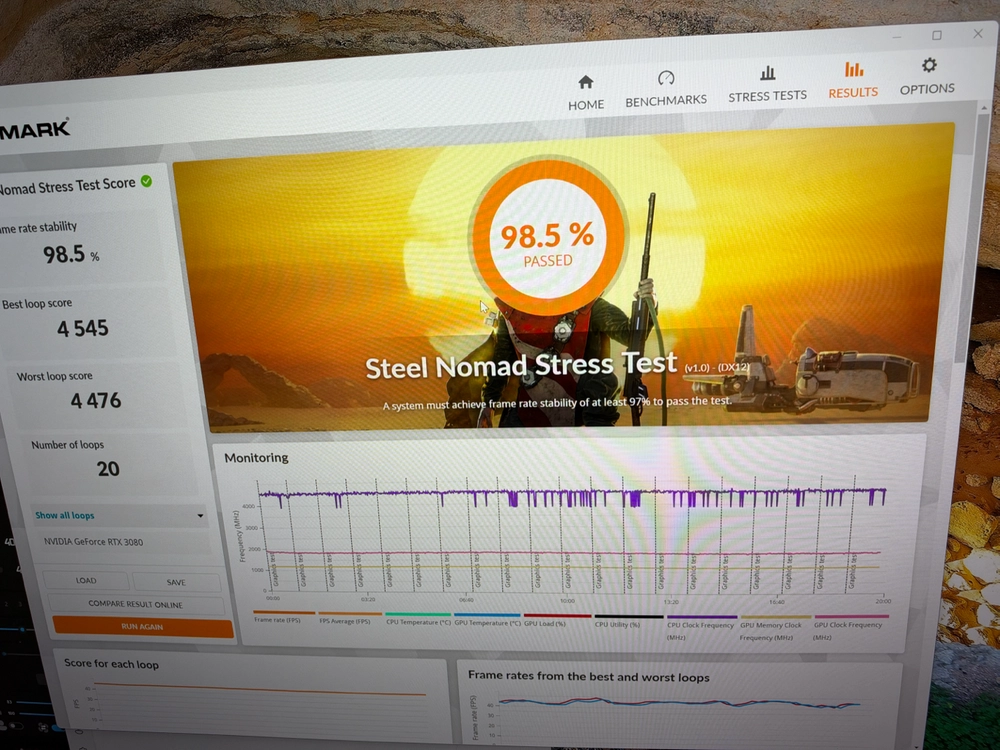Image resolution: width=1000 pixels, height=750 pixels.
Task: Click the Worst loop score value 4 476
Action: pos(96,401)
